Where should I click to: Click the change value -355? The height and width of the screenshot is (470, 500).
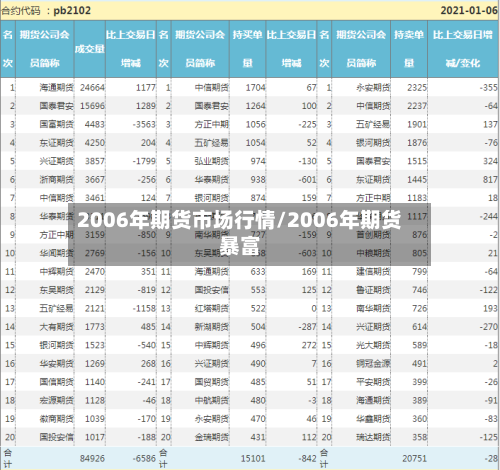(x=489, y=88)
